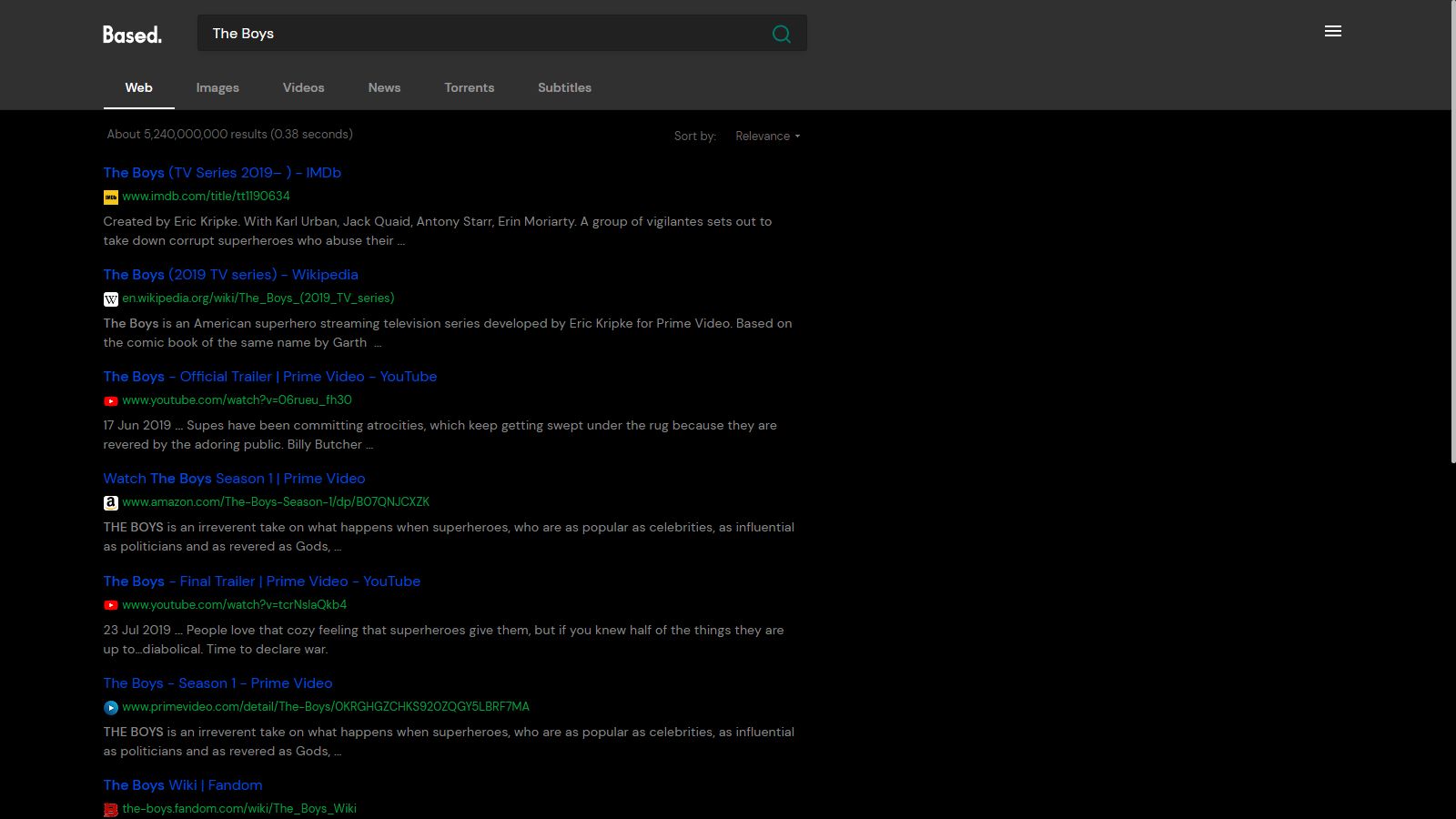This screenshot has height=819, width=1456.
Task: Click the 'Sort by:' label
Action: tap(695, 136)
